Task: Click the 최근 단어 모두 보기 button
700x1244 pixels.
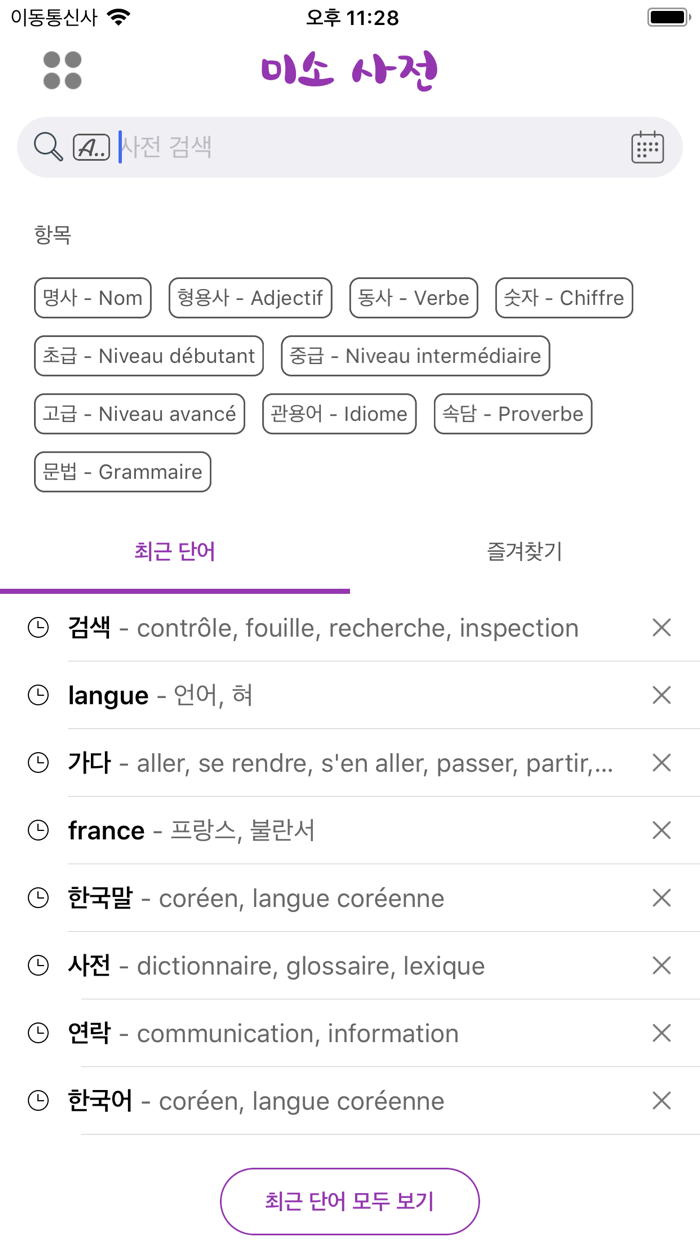Action: [350, 1202]
